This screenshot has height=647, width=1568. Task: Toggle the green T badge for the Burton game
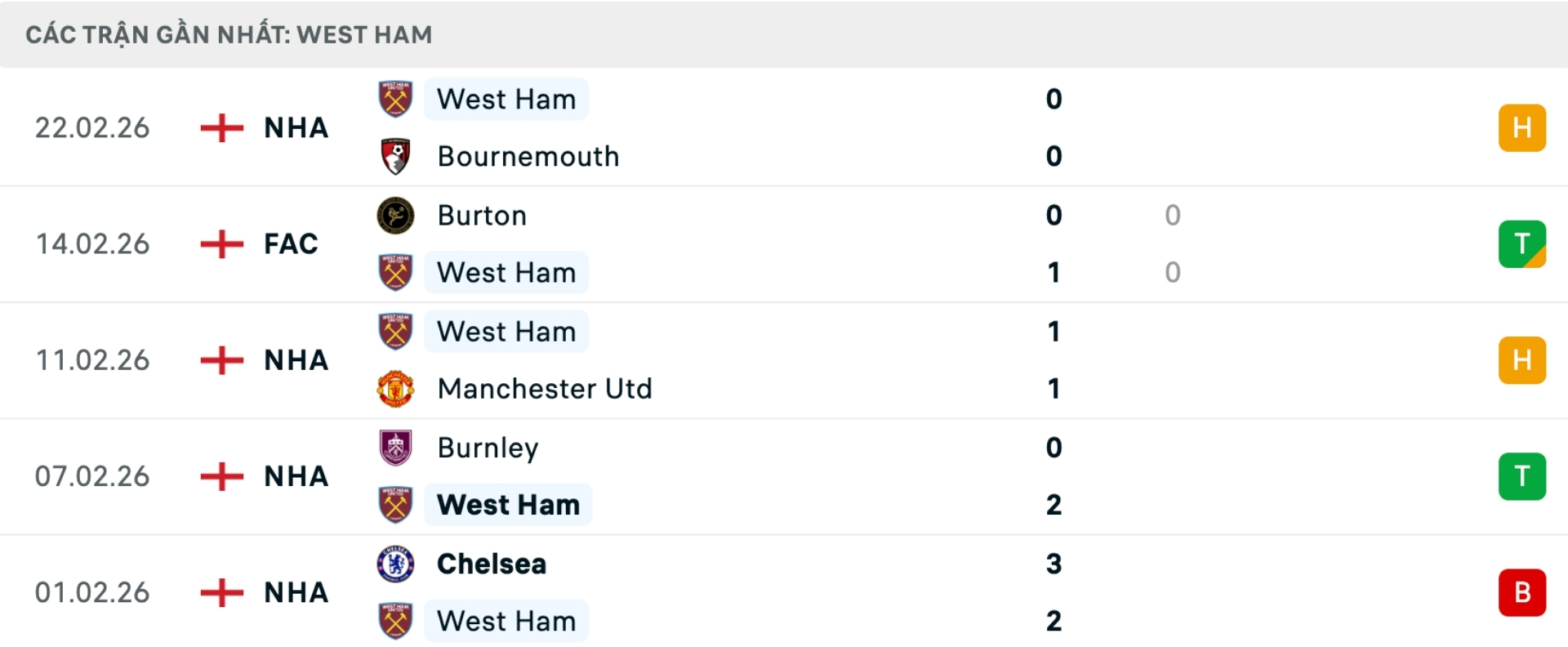coord(1521,243)
